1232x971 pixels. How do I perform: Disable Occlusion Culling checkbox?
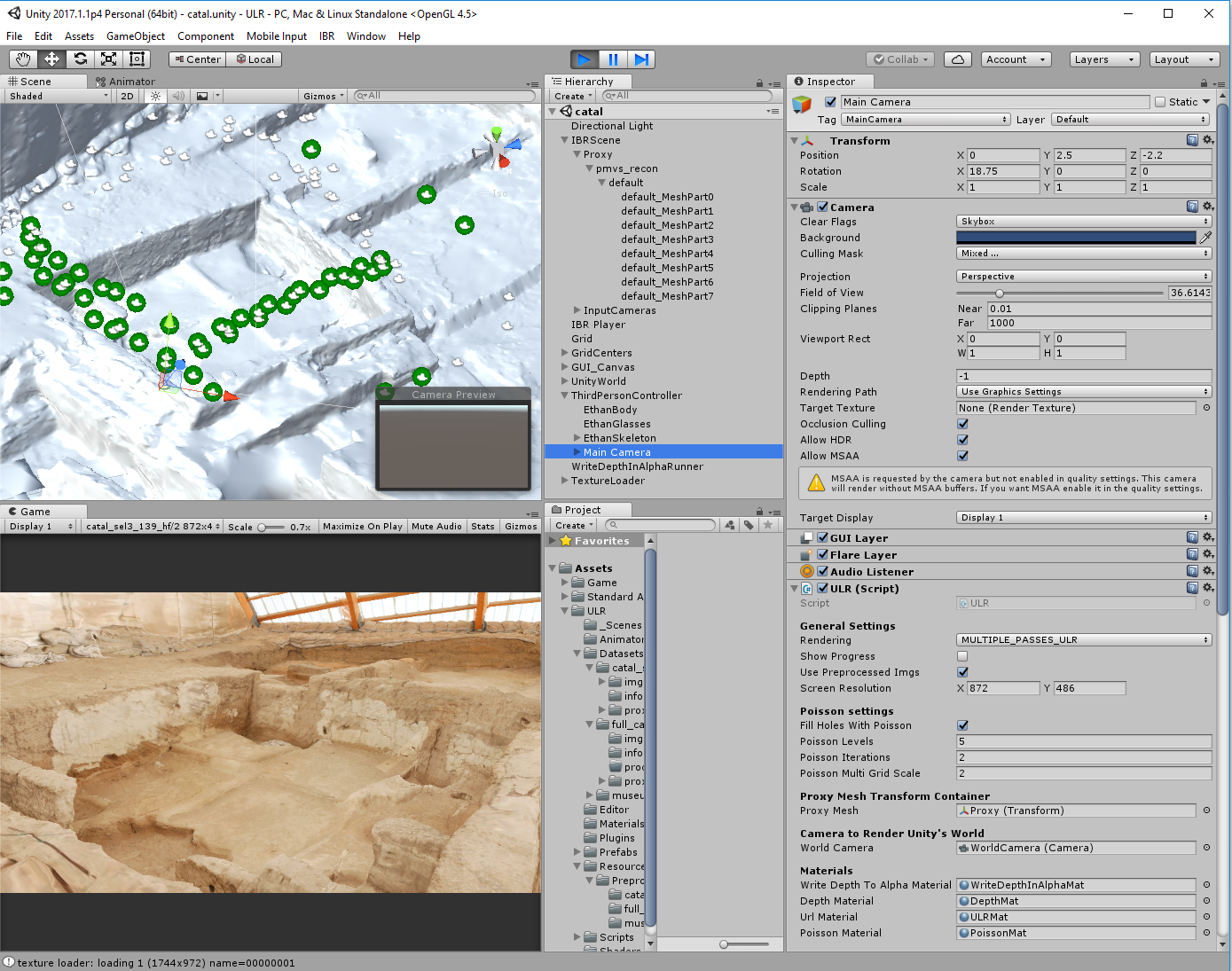point(962,424)
